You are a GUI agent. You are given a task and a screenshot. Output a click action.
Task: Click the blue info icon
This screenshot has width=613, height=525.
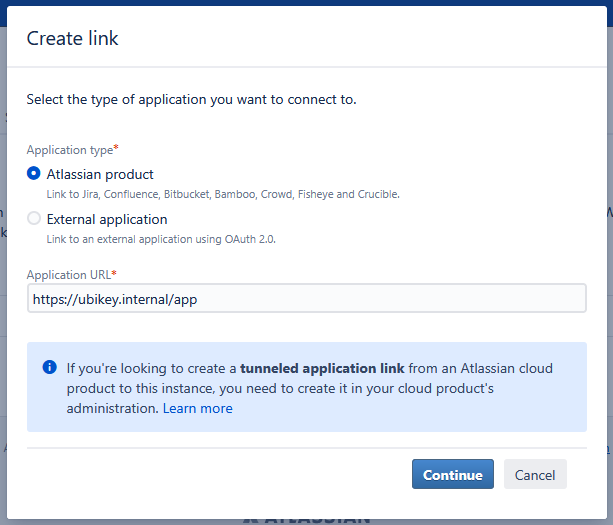(x=50, y=367)
